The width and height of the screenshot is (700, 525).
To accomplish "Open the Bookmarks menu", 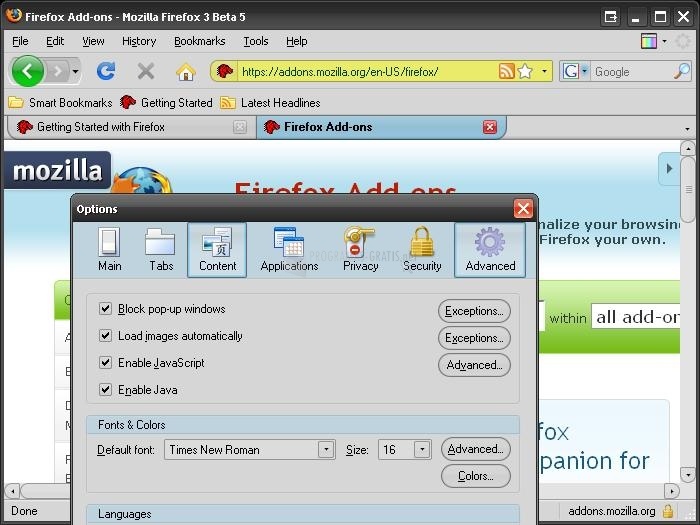I will 200,41.
